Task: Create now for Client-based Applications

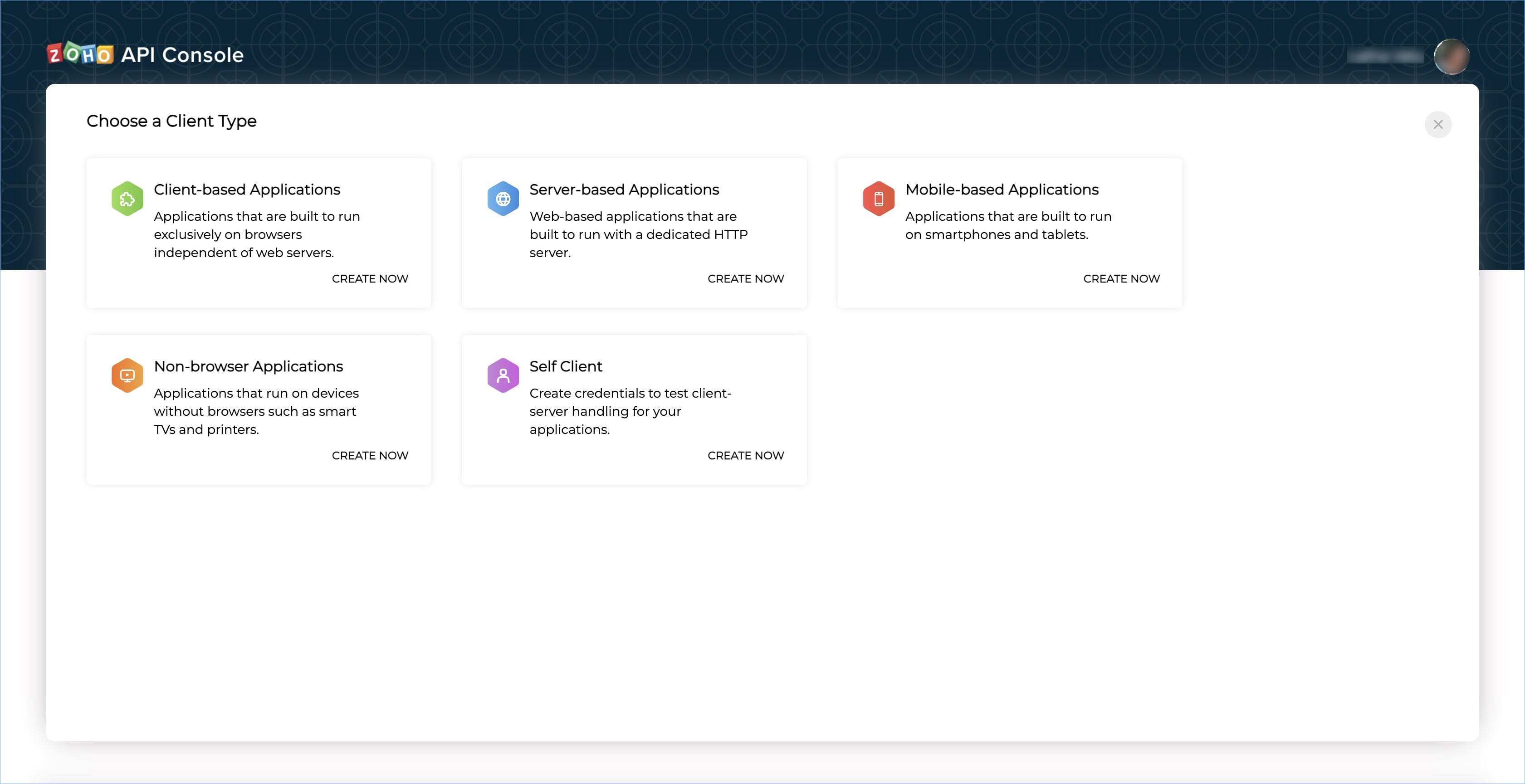Action: pyautogui.click(x=369, y=279)
